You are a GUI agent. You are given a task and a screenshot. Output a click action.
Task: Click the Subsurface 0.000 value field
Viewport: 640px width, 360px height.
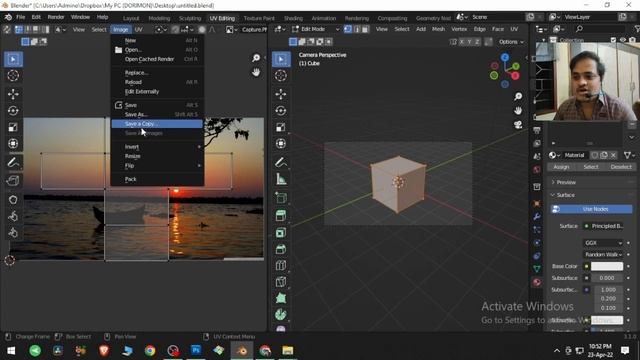pos(607,278)
